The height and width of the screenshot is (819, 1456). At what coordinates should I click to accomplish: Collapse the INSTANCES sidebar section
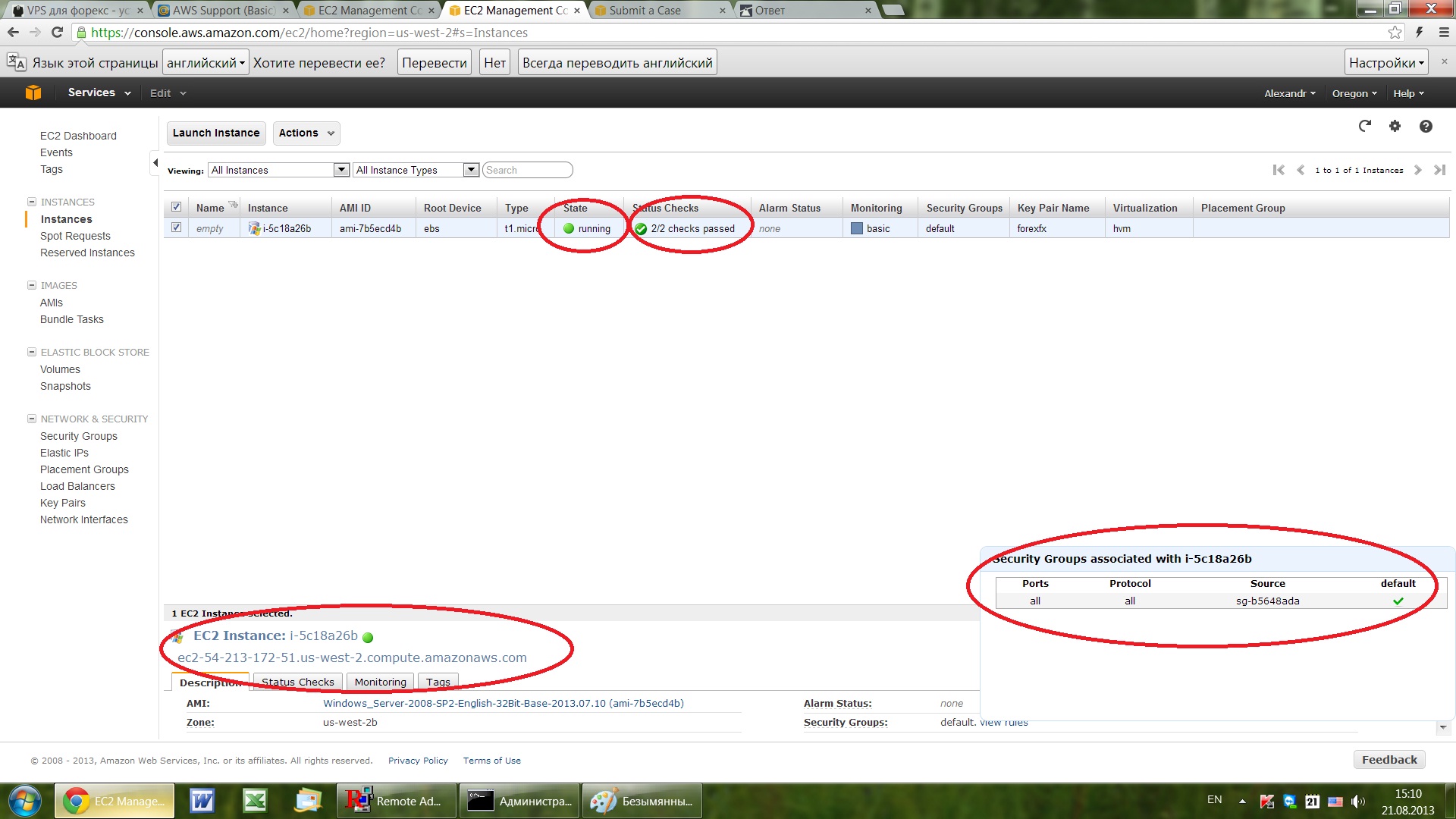[32, 202]
